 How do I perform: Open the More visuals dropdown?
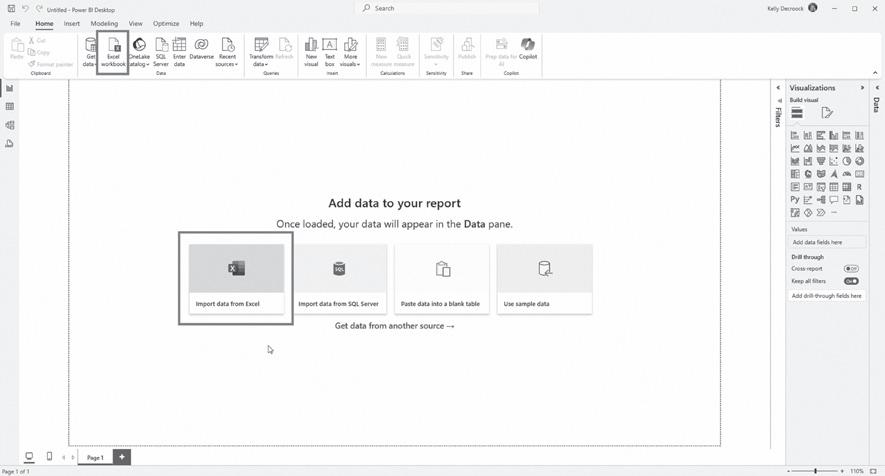(x=351, y=53)
